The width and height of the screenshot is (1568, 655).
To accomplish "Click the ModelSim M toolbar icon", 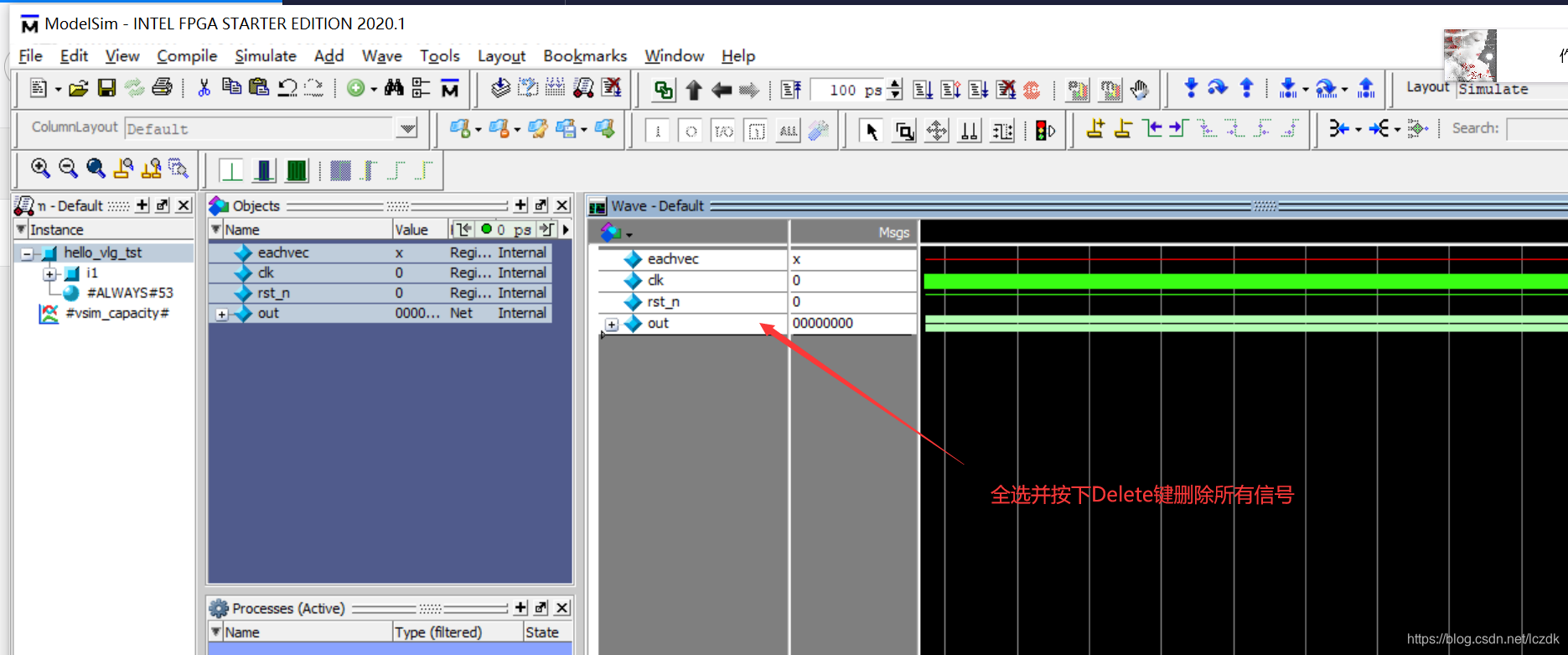I will [x=450, y=88].
